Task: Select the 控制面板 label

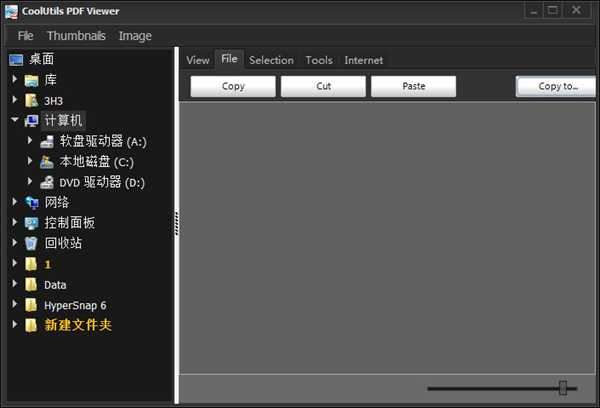Action: point(69,223)
